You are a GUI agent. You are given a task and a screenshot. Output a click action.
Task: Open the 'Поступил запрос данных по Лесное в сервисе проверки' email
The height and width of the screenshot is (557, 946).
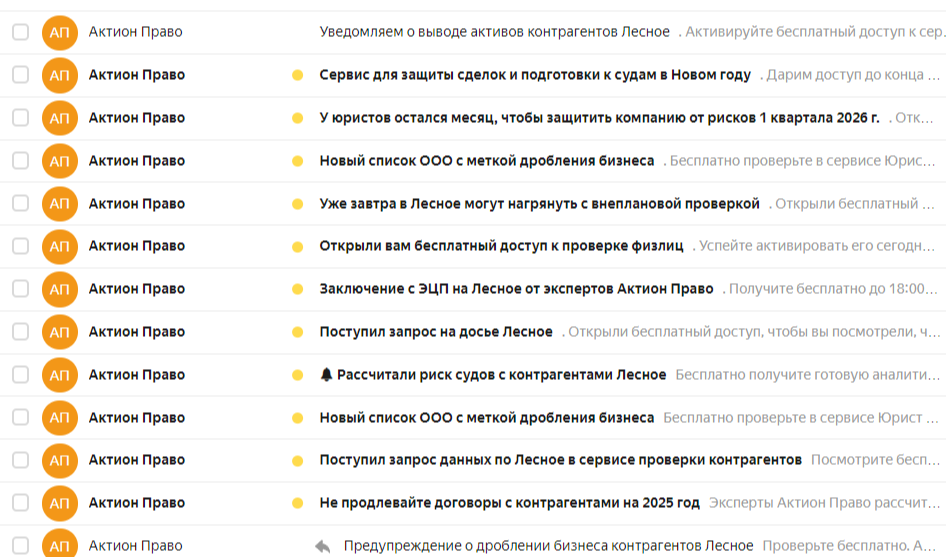[x=560, y=460]
